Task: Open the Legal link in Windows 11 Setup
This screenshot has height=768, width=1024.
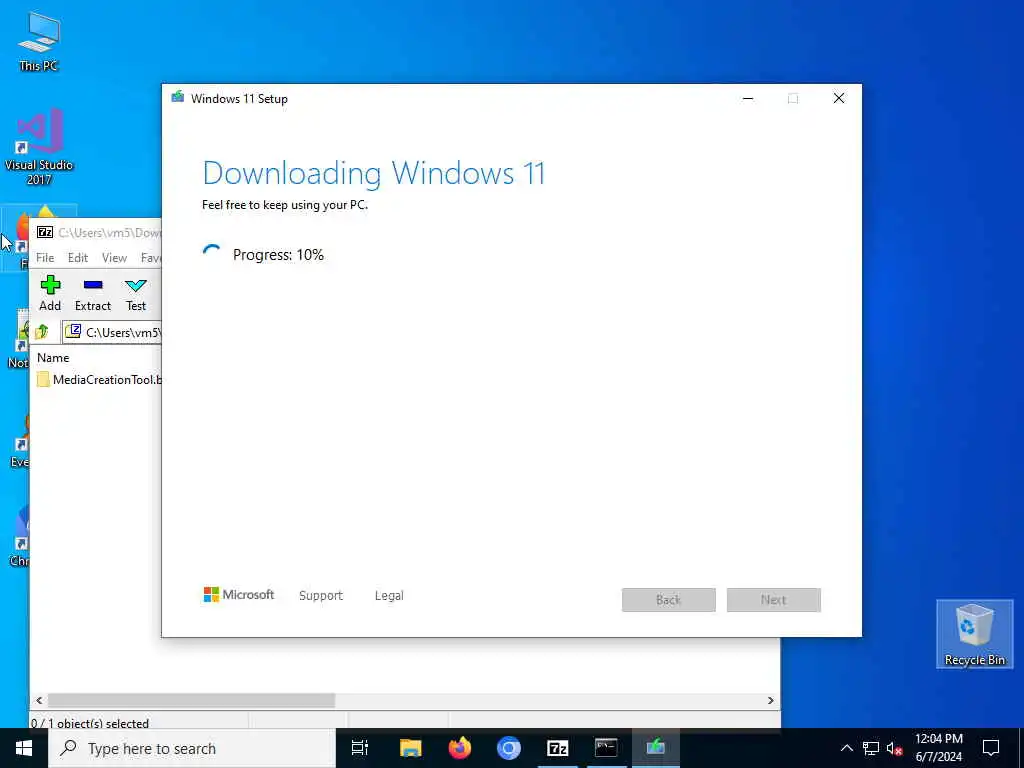Action: (389, 596)
